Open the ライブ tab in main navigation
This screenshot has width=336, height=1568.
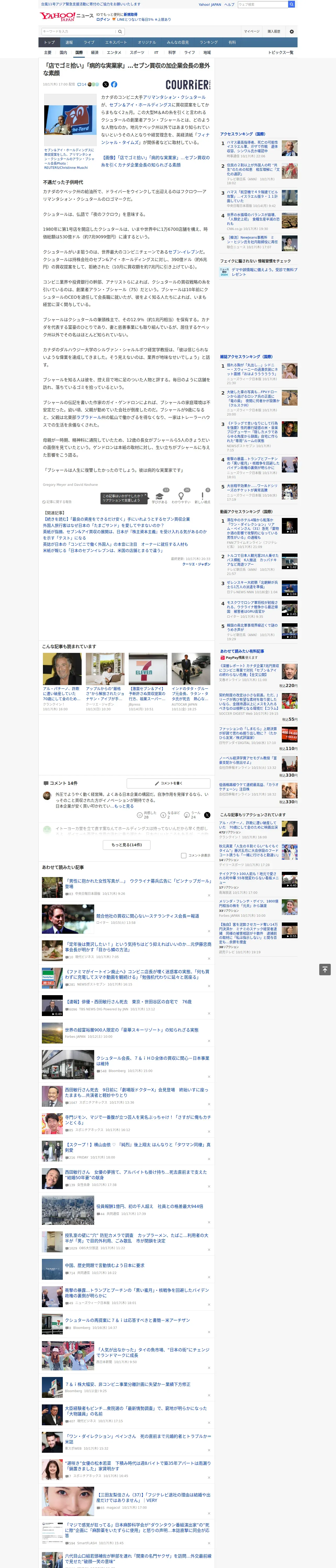point(89,43)
